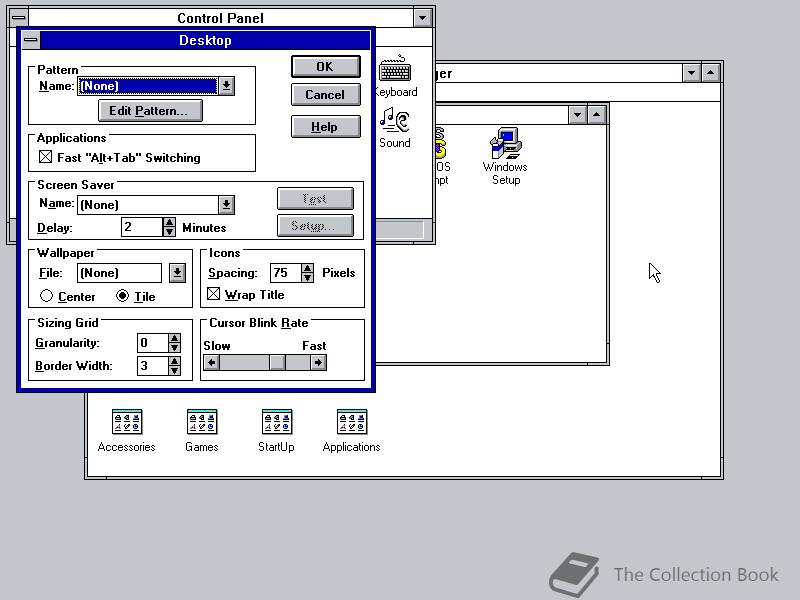Decrease the Border Width value
Screen dimensions: 800x600
click(174, 370)
